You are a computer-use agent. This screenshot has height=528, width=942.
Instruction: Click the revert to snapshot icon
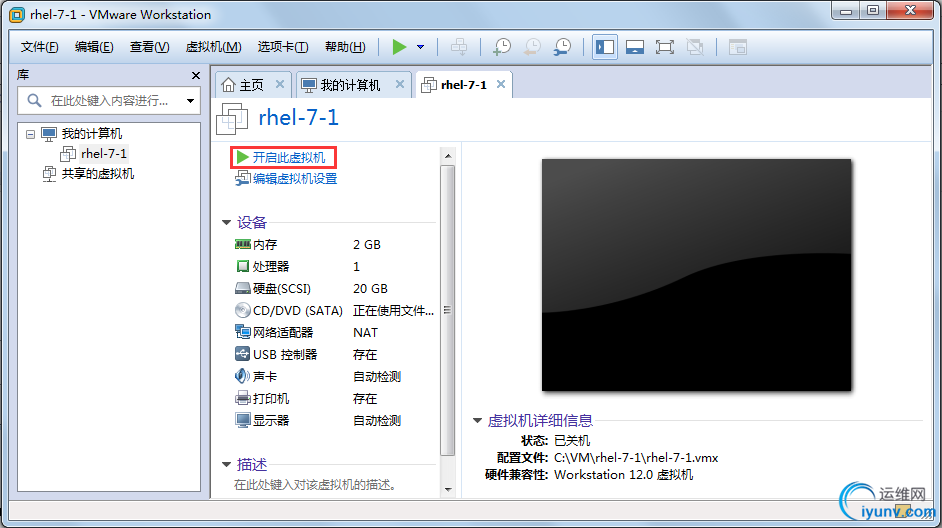tap(532, 47)
